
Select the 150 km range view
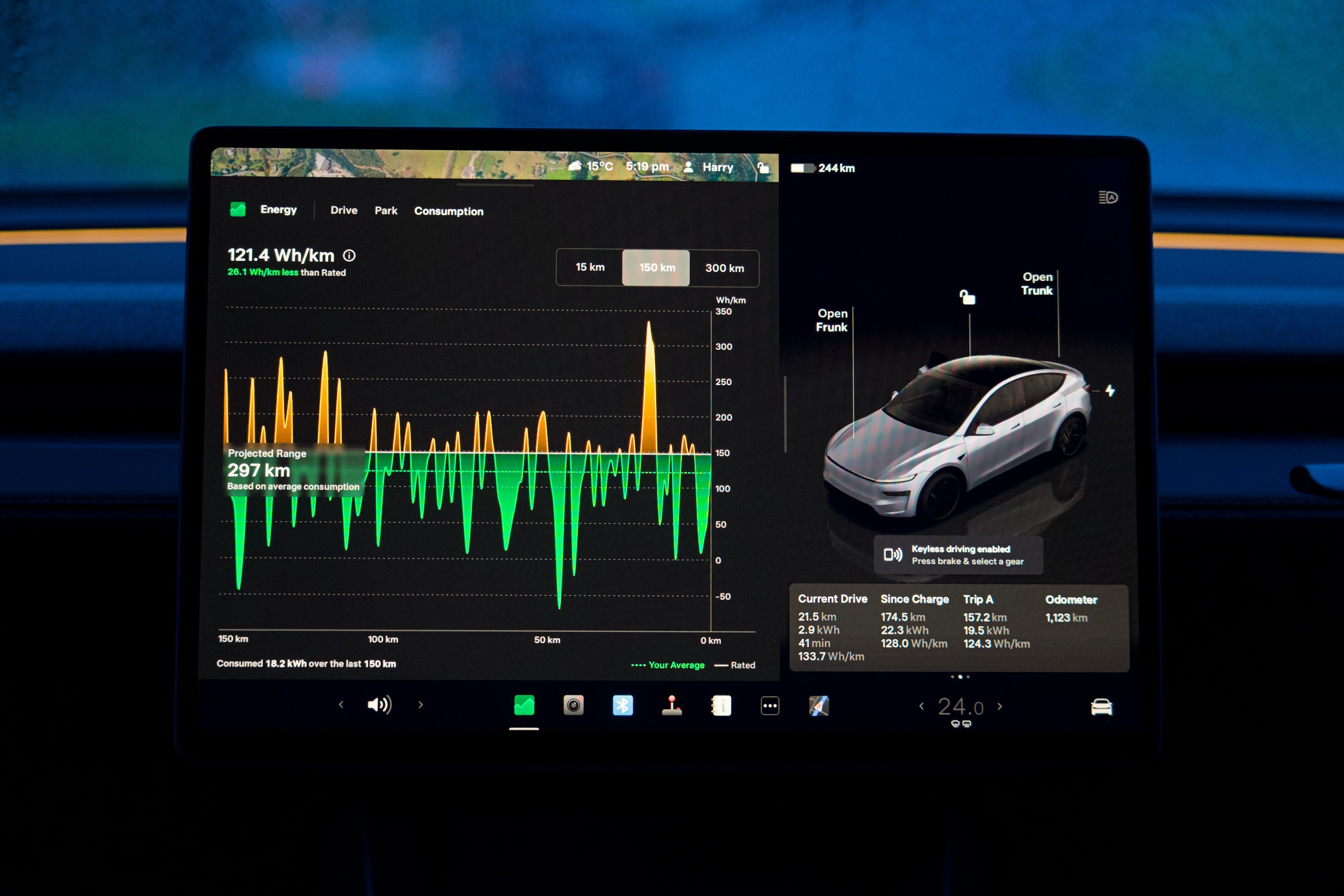pyautogui.click(x=656, y=267)
